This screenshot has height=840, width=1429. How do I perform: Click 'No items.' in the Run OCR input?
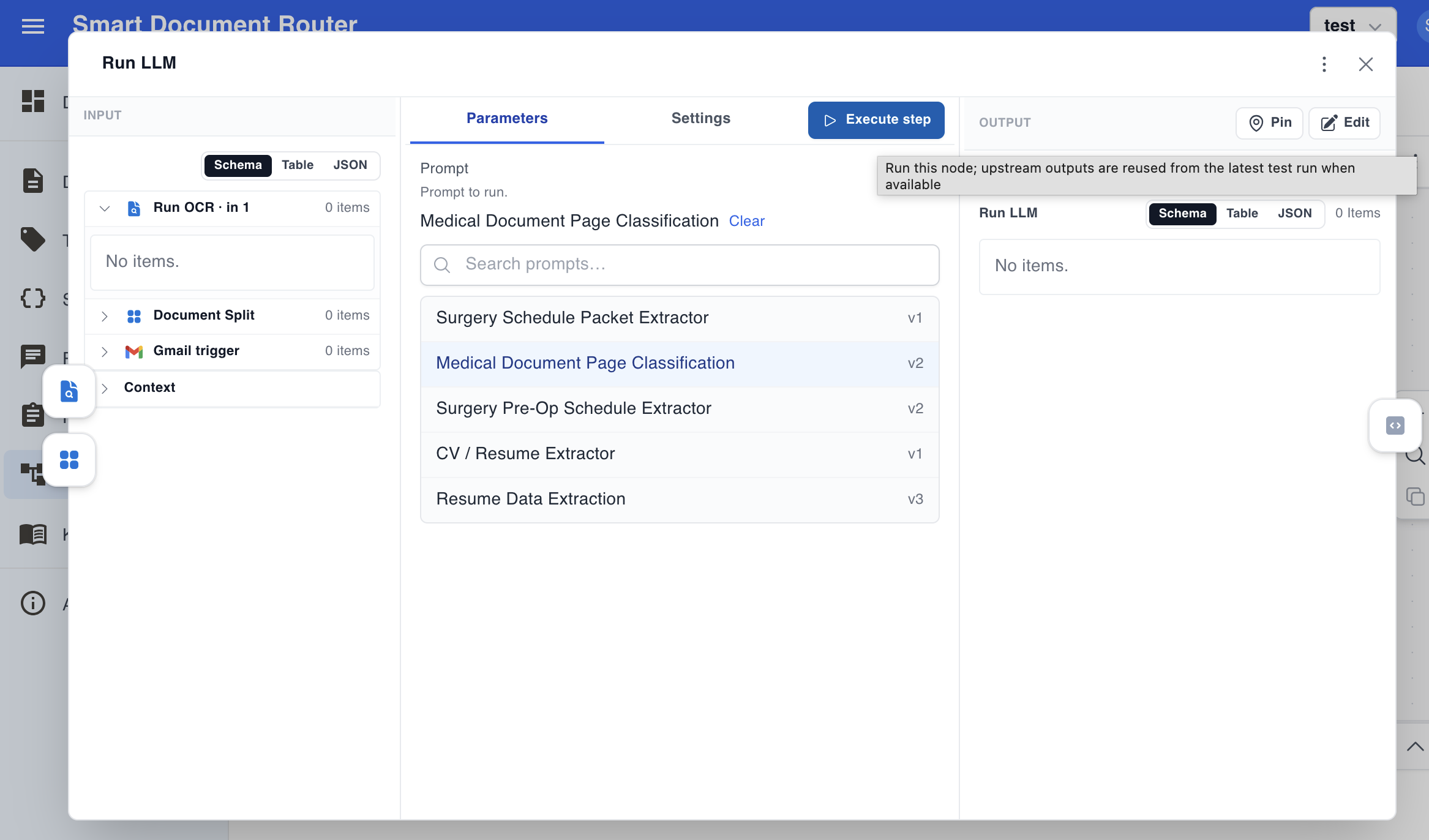coord(143,261)
